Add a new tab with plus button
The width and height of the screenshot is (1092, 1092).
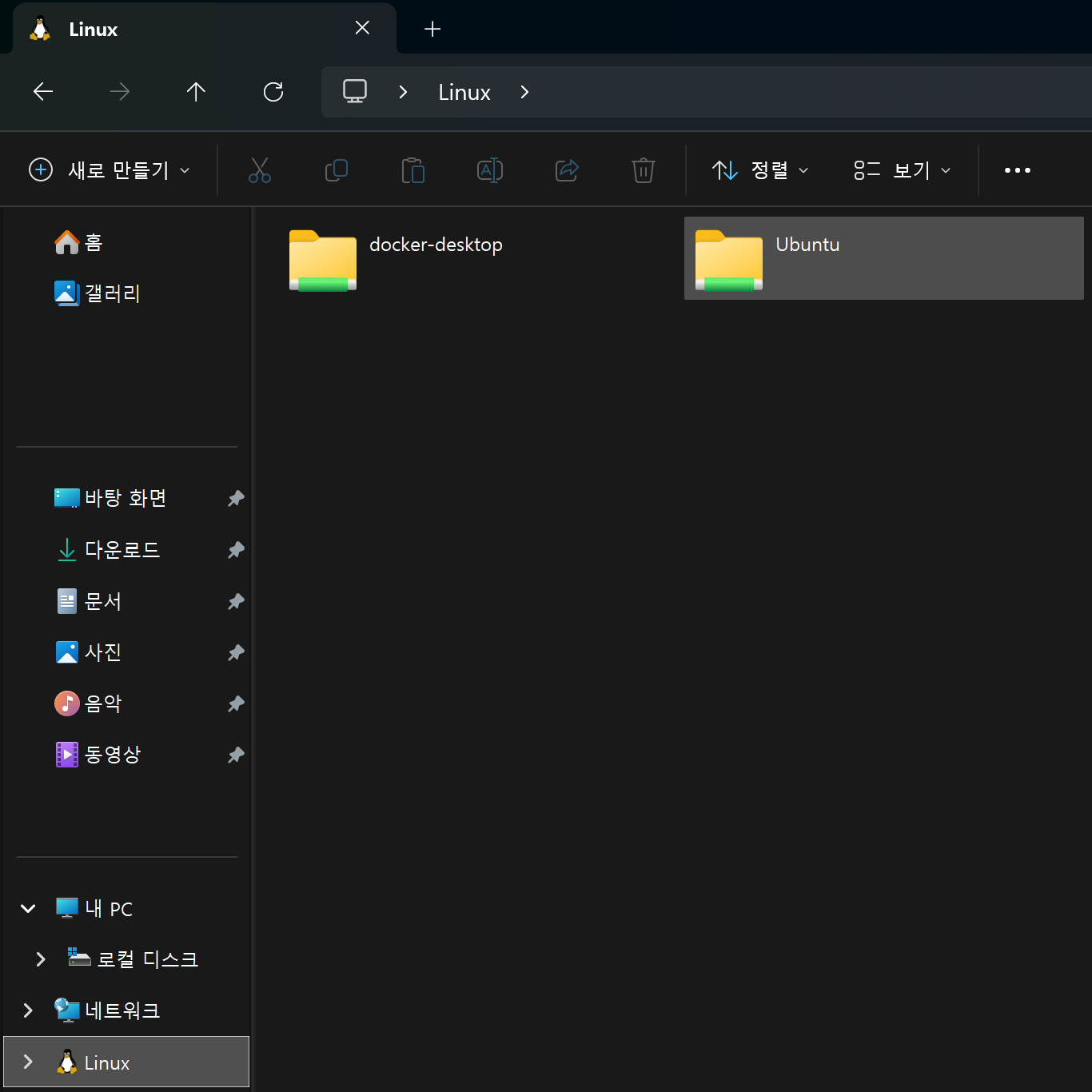click(x=432, y=29)
